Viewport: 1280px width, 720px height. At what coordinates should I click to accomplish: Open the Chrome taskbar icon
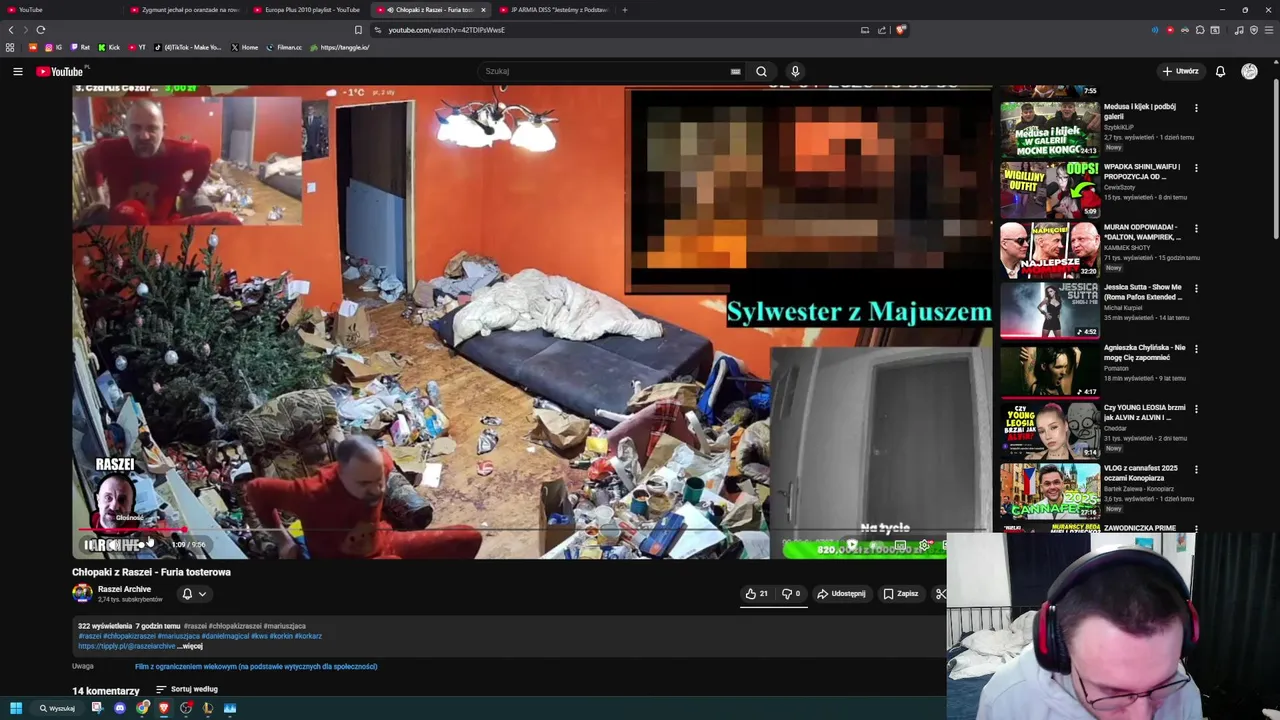pos(142,708)
